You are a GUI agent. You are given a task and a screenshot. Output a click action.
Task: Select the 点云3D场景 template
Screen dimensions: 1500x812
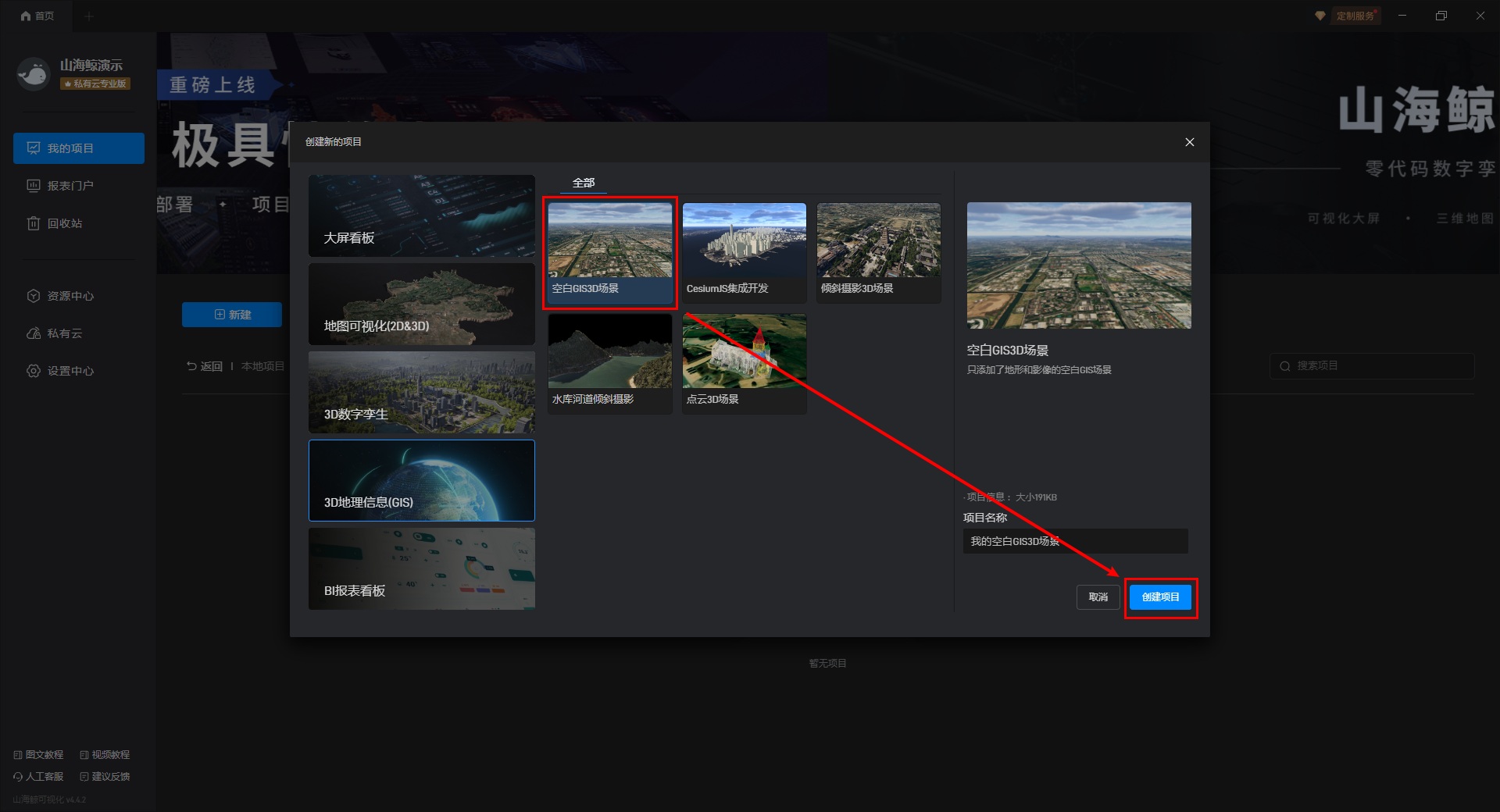click(x=744, y=363)
